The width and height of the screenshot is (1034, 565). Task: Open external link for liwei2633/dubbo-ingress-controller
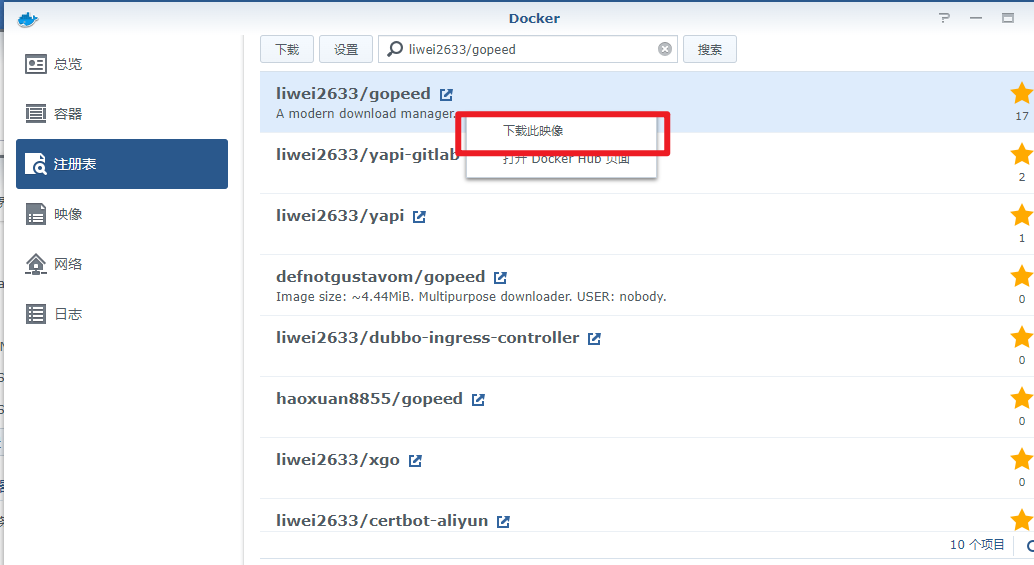tap(594, 339)
